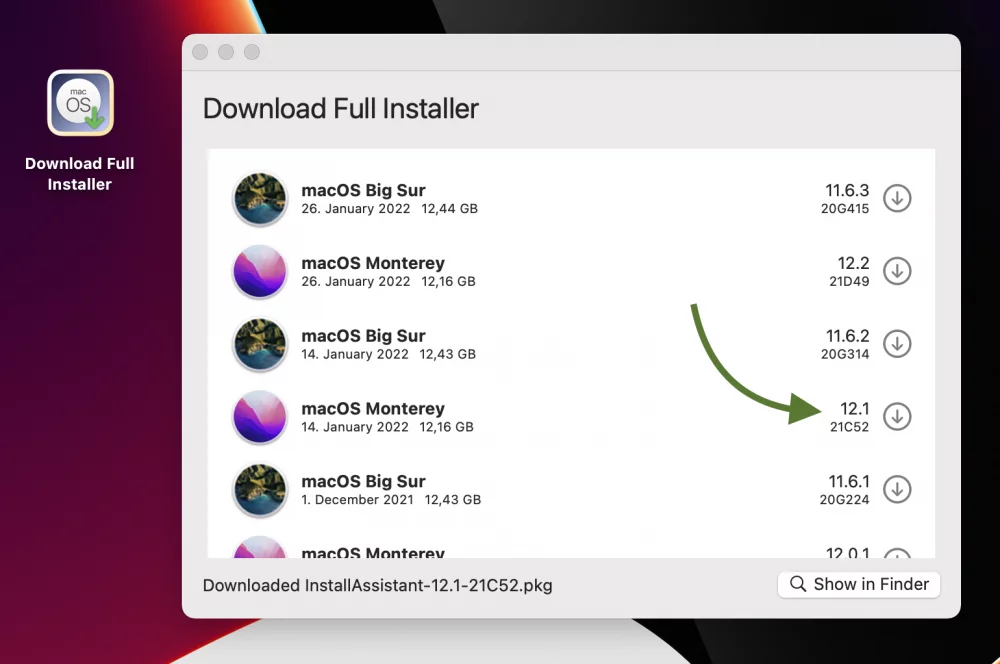Click the 14. January 2022 date of Big Sur 11.6.2
Image resolution: width=1000 pixels, height=664 pixels.
(x=355, y=354)
